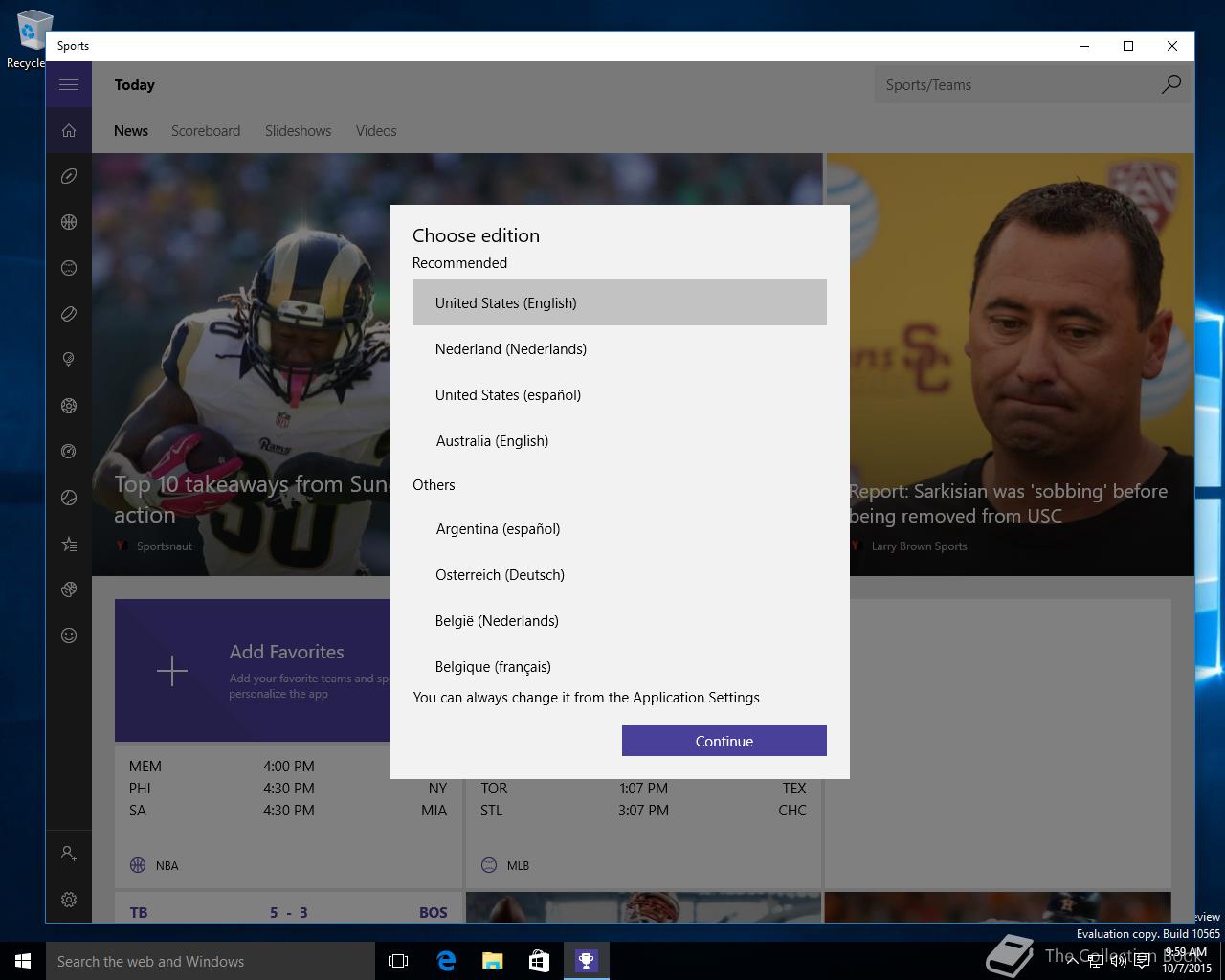
Task: Click the sign-in person icon
Action: point(69,853)
